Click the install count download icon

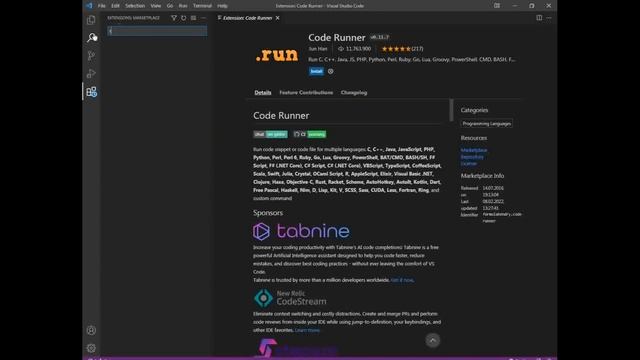[341, 49]
